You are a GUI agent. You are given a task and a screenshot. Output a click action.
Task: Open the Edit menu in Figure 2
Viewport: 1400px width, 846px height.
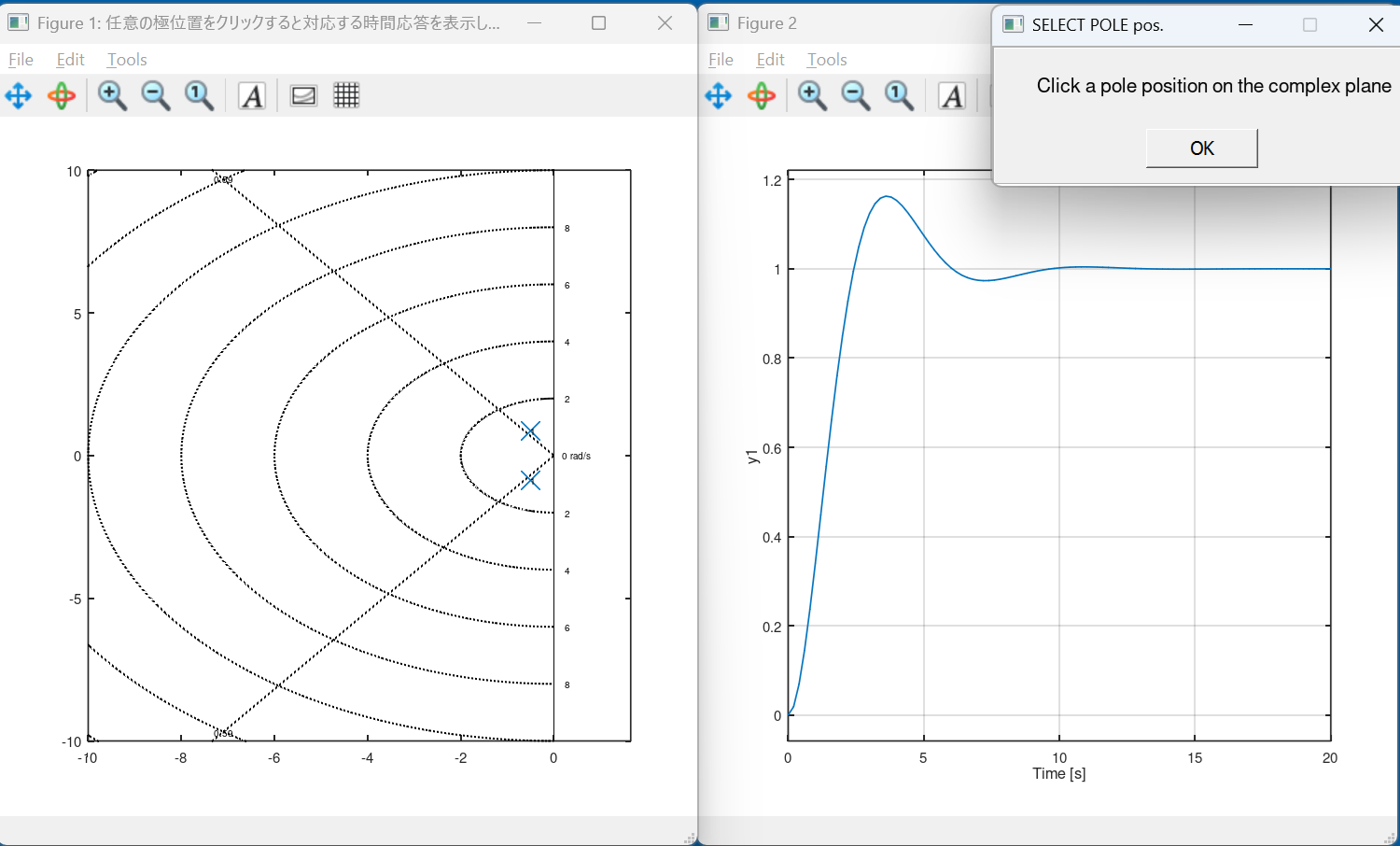pos(770,60)
